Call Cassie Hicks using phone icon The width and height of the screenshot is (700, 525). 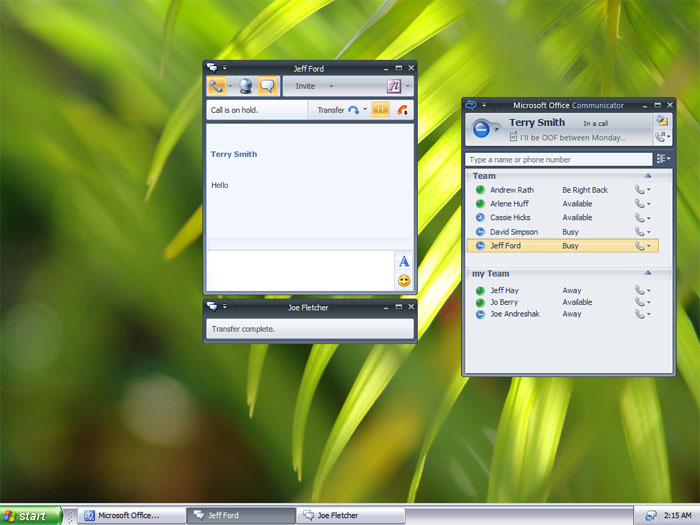(x=639, y=217)
